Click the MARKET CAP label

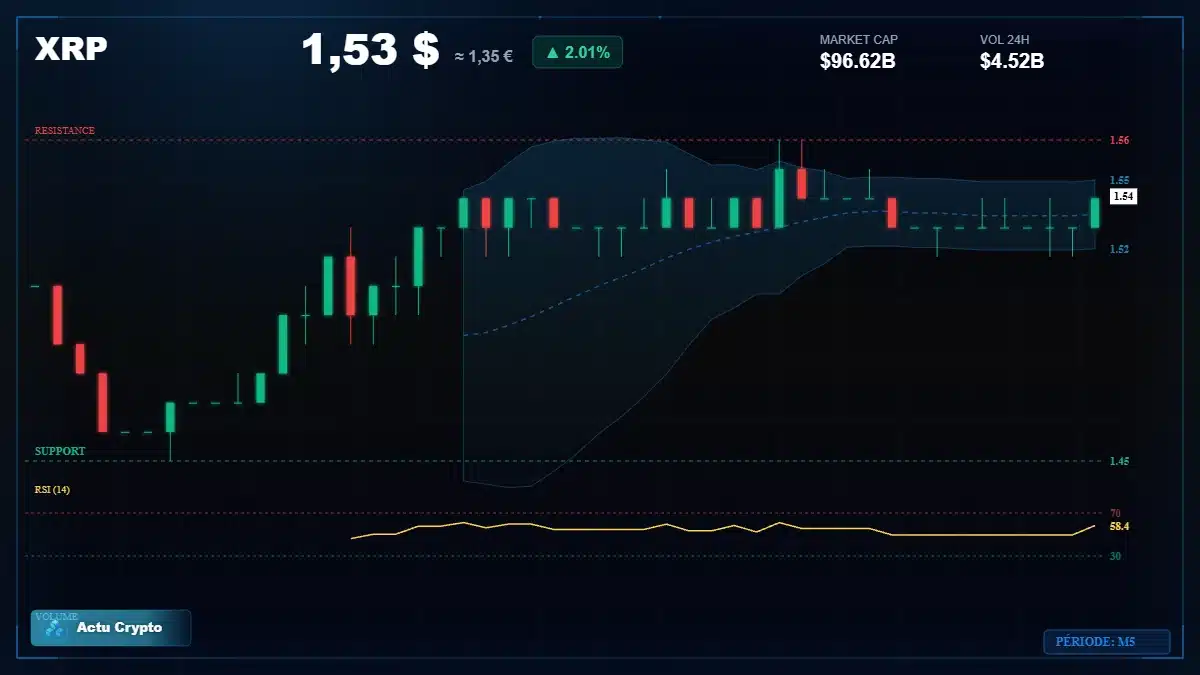click(x=859, y=40)
